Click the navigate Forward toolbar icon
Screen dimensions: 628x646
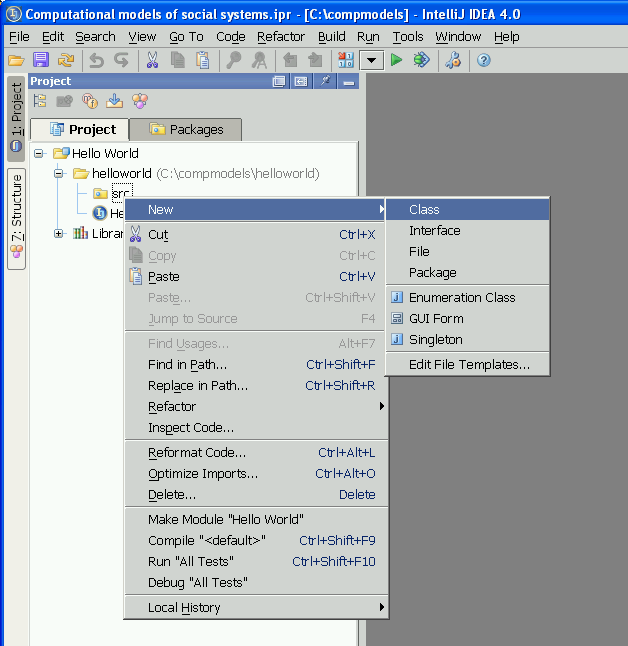click(315, 61)
